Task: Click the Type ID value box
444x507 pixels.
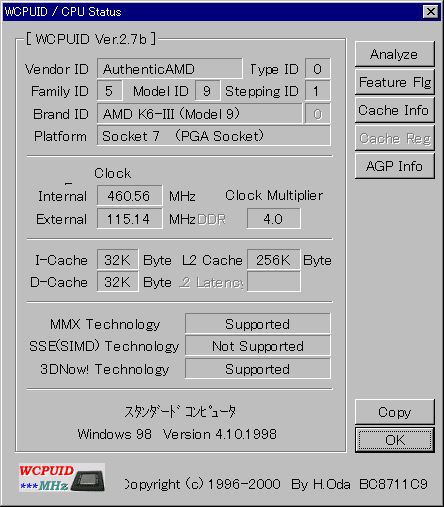Action: pyautogui.click(x=318, y=69)
